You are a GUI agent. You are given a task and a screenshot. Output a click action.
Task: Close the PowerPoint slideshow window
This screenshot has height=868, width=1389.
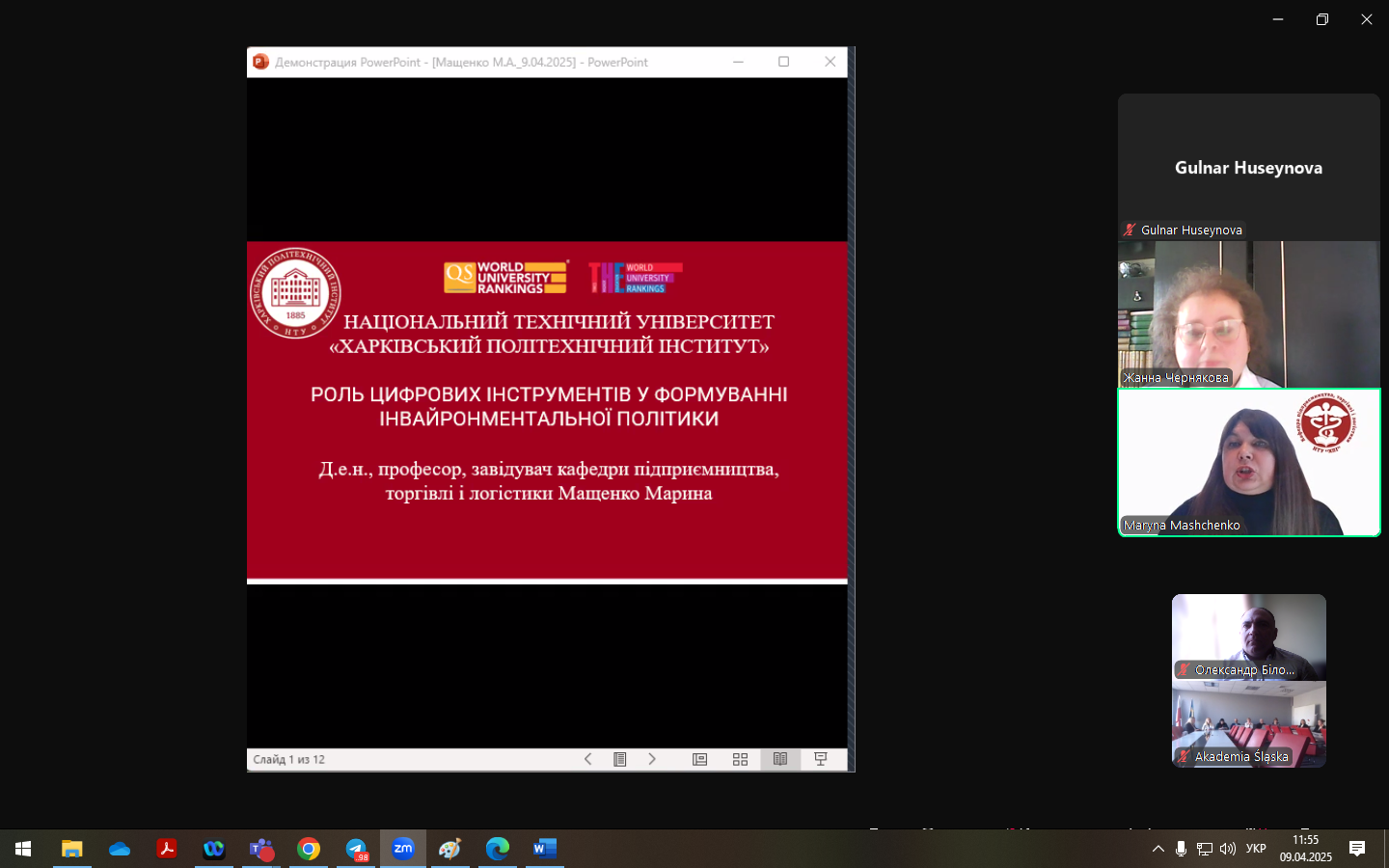coord(831,62)
